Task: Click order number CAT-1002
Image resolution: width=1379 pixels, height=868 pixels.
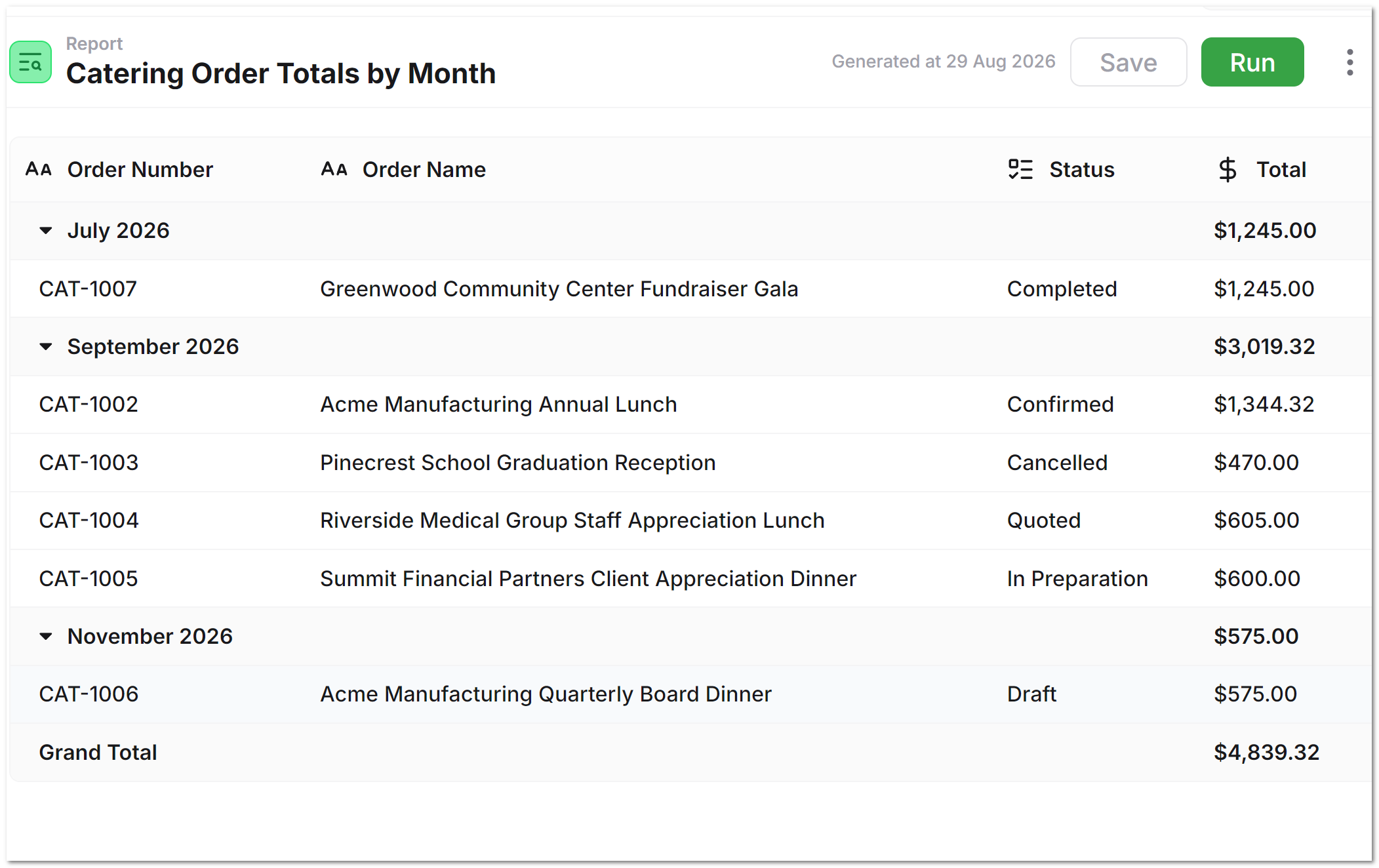Action: [x=89, y=404]
